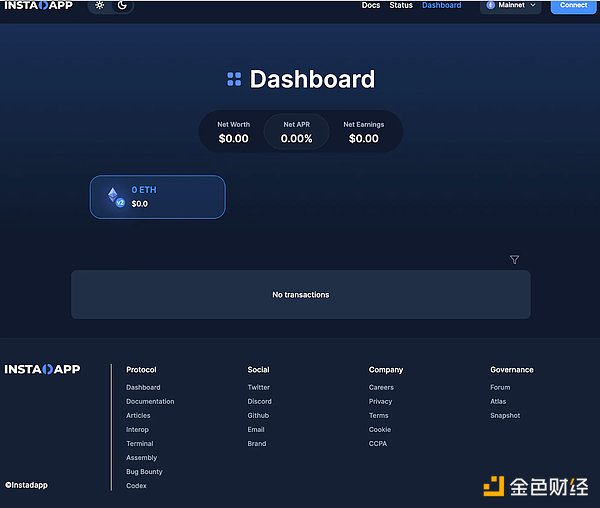Open the Governance Forum link
This screenshot has height=508, width=600.
500,387
